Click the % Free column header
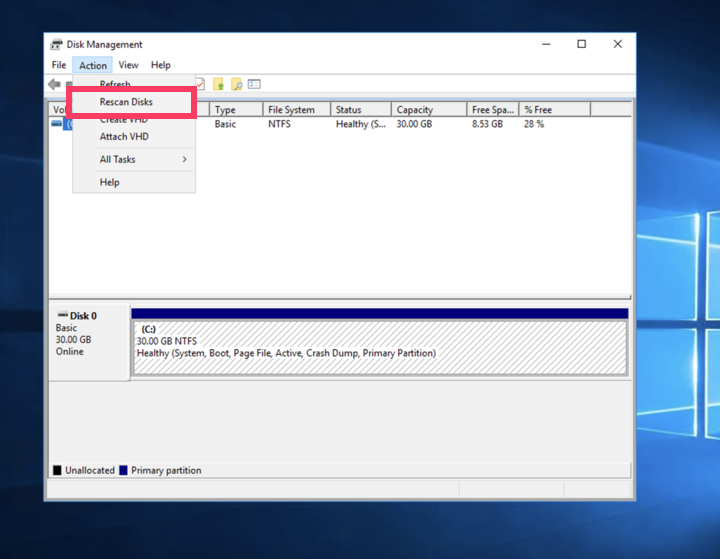 [x=555, y=110]
